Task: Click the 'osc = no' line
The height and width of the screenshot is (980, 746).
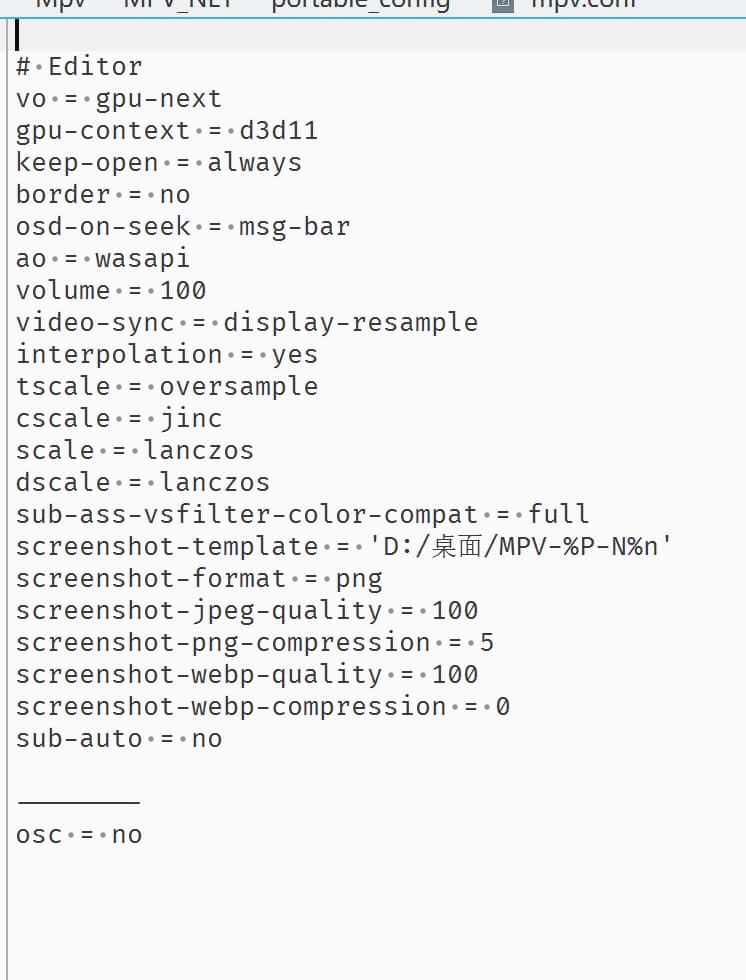Action: pos(79,835)
